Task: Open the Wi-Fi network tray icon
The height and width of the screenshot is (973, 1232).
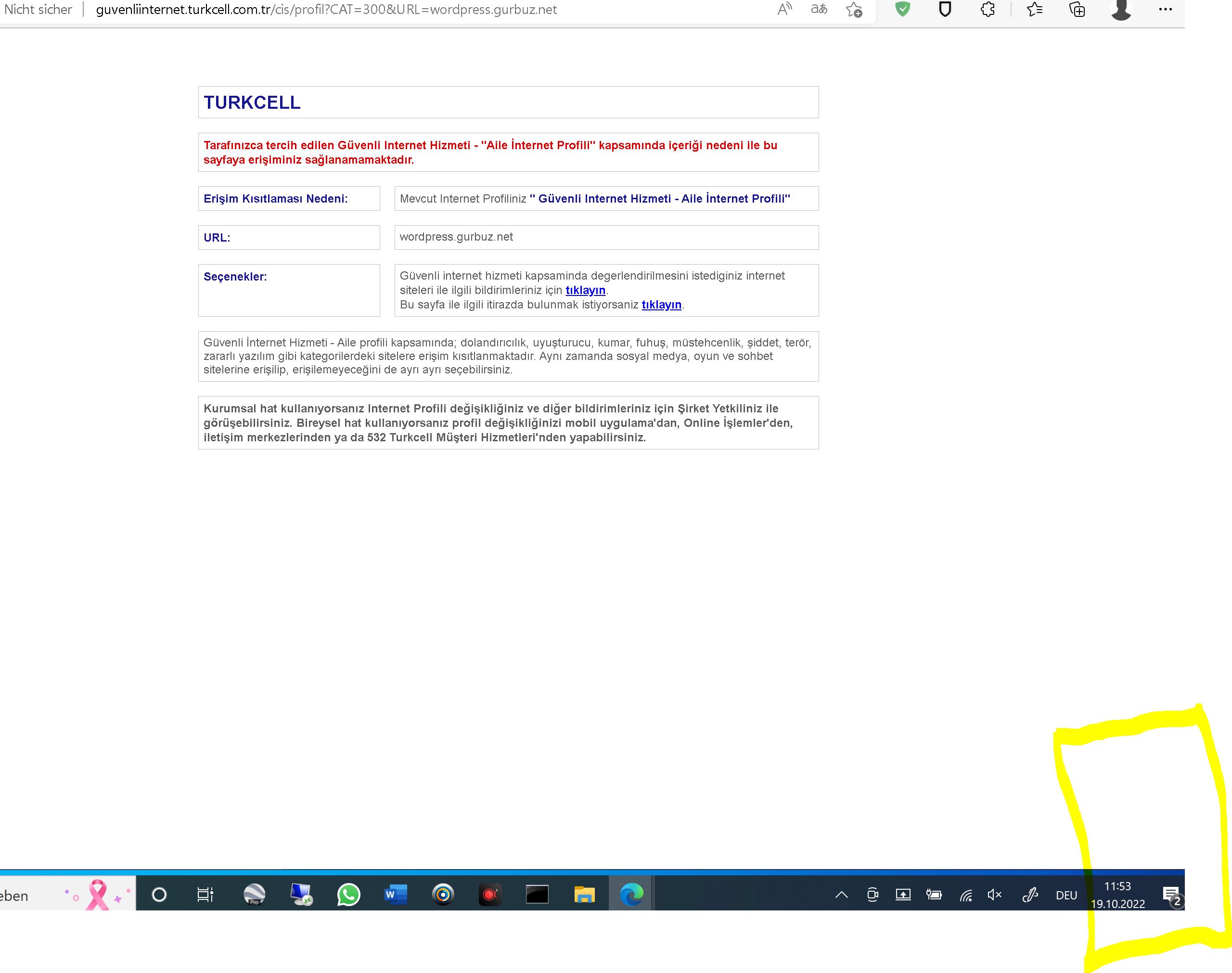Action: 965,895
